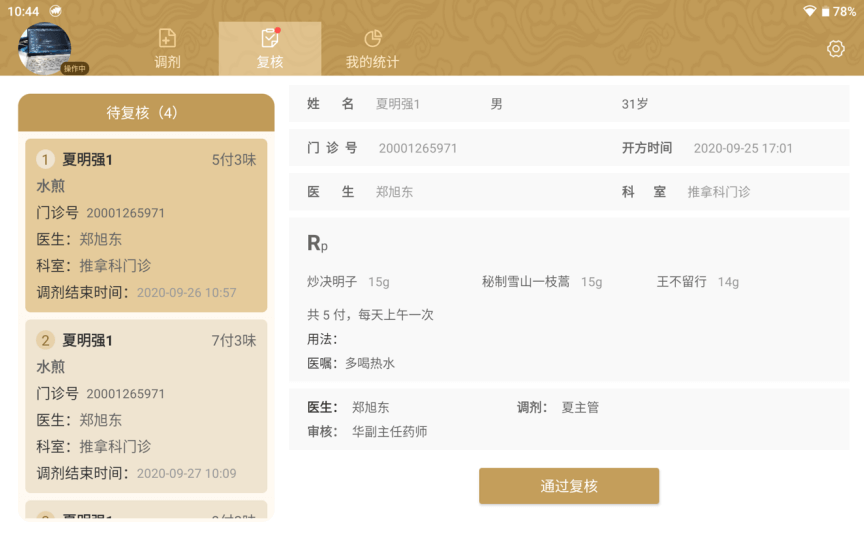The height and width of the screenshot is (540, 864).
Task: Click the 我的统计 pie chart icon
Action: tap(372, 38)
